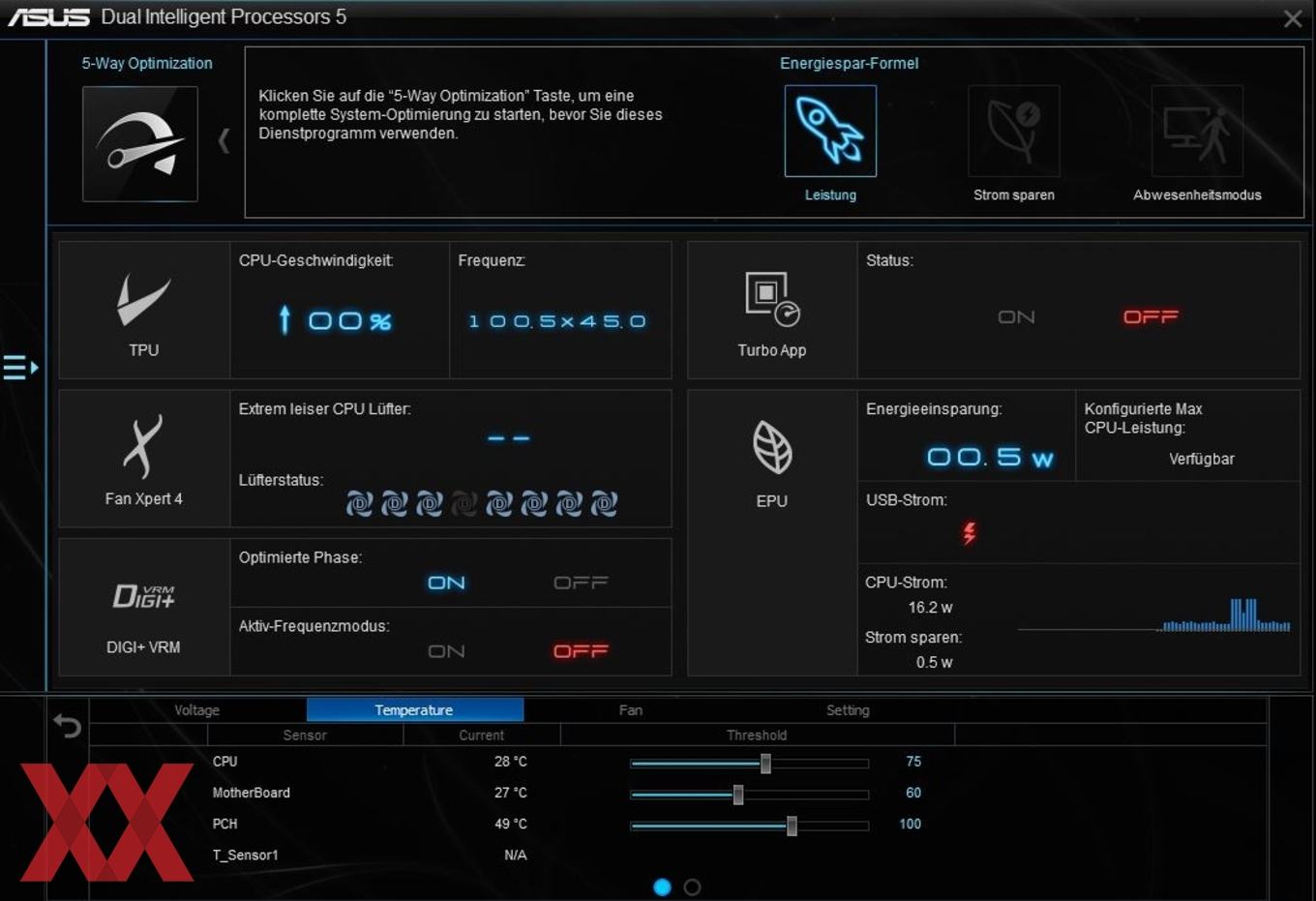Click the Threshold column header
Image resolution: width=1316 pixels, height=901 pixels.
pos(757,736)
